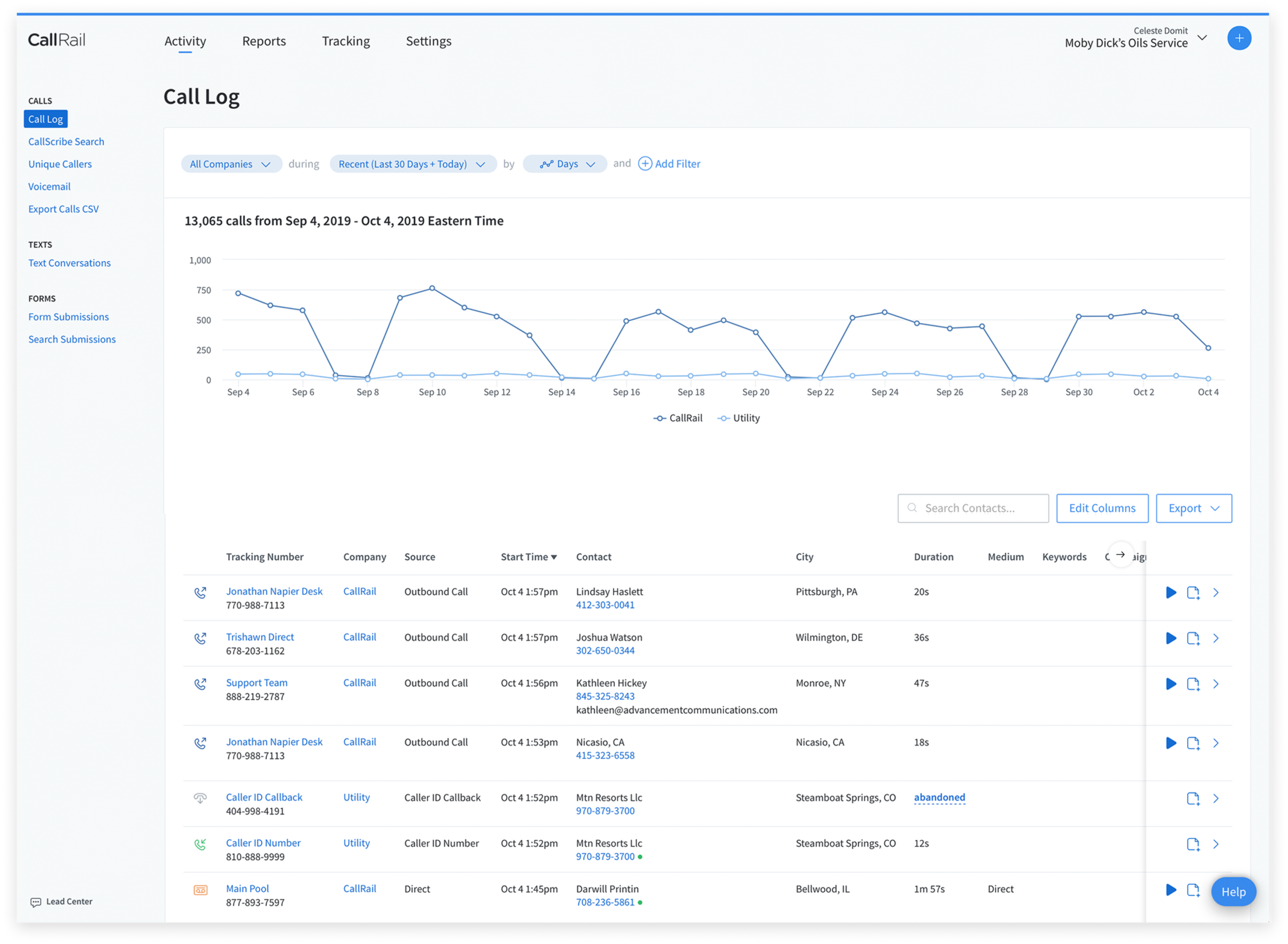Expand the Recent Last 30 Days dropdown
Screen dimensions: 1288x944
(412, 164)
